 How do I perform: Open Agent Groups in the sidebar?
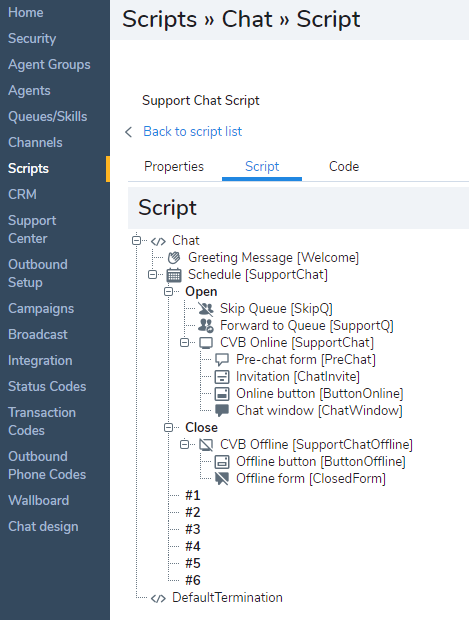(49, 64)
